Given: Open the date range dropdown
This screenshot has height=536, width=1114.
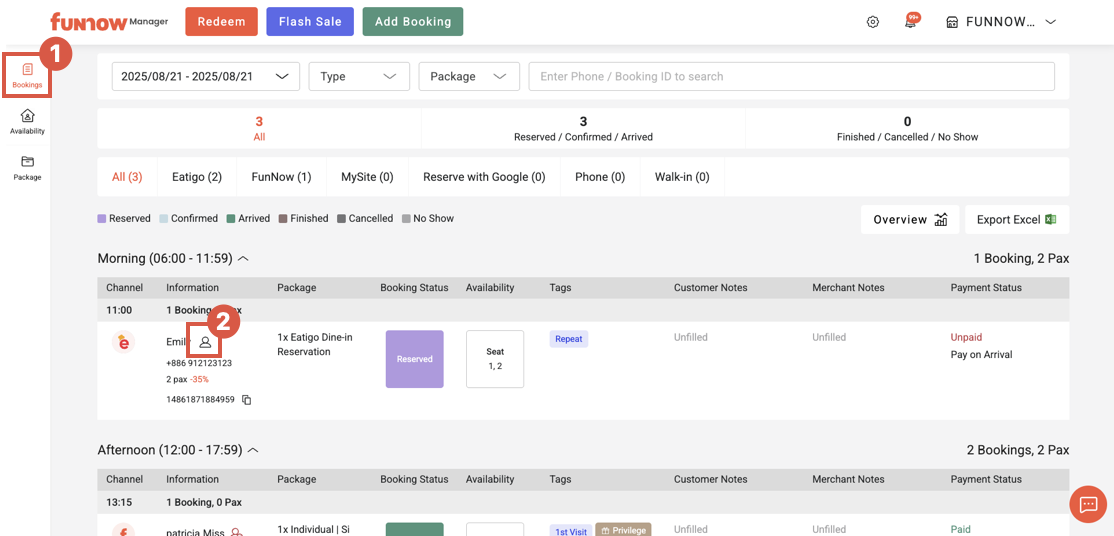Looking at the screenshot, I should pyautogui.click(x=205, y=76).
